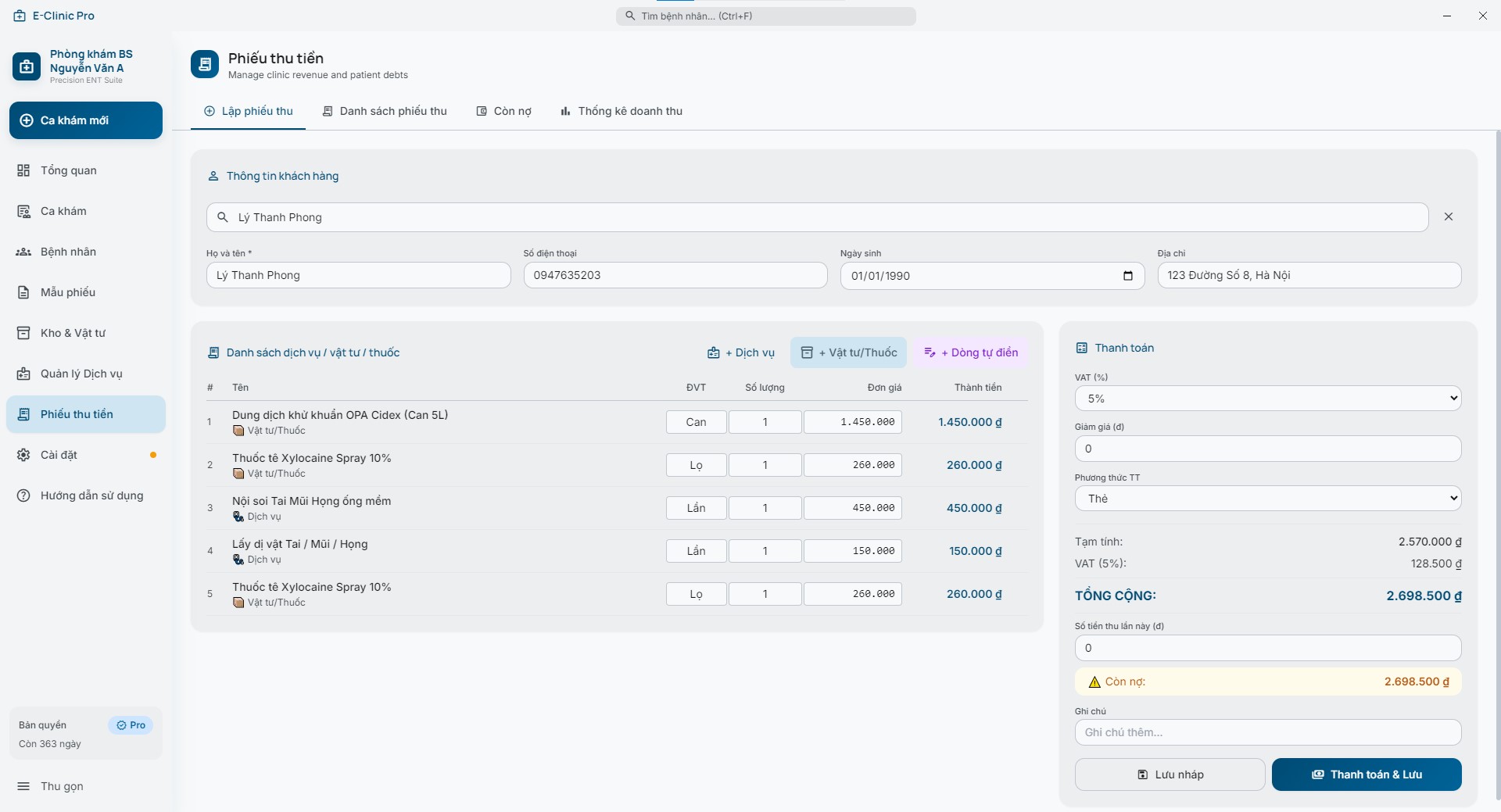Click the TỔNG CỘNG total amount
Screen dimensions: 1501x812
coord(1424,596)
